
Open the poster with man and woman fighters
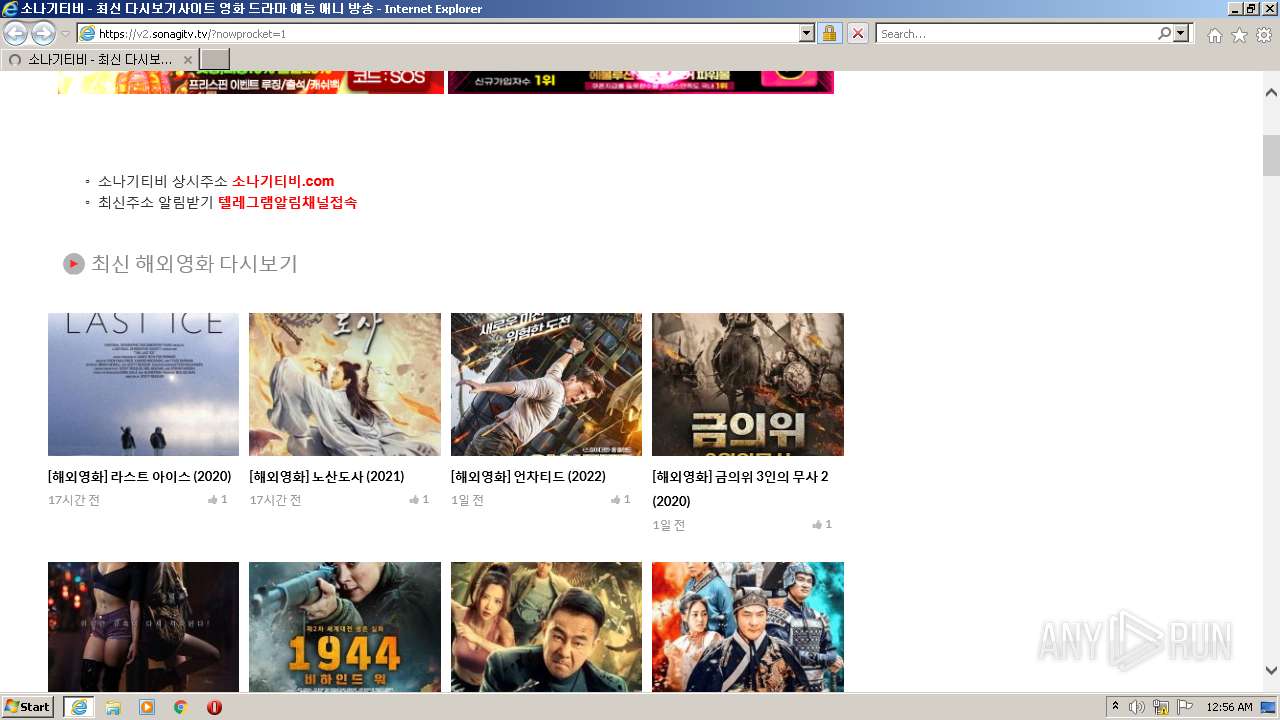tap(546, 627)
